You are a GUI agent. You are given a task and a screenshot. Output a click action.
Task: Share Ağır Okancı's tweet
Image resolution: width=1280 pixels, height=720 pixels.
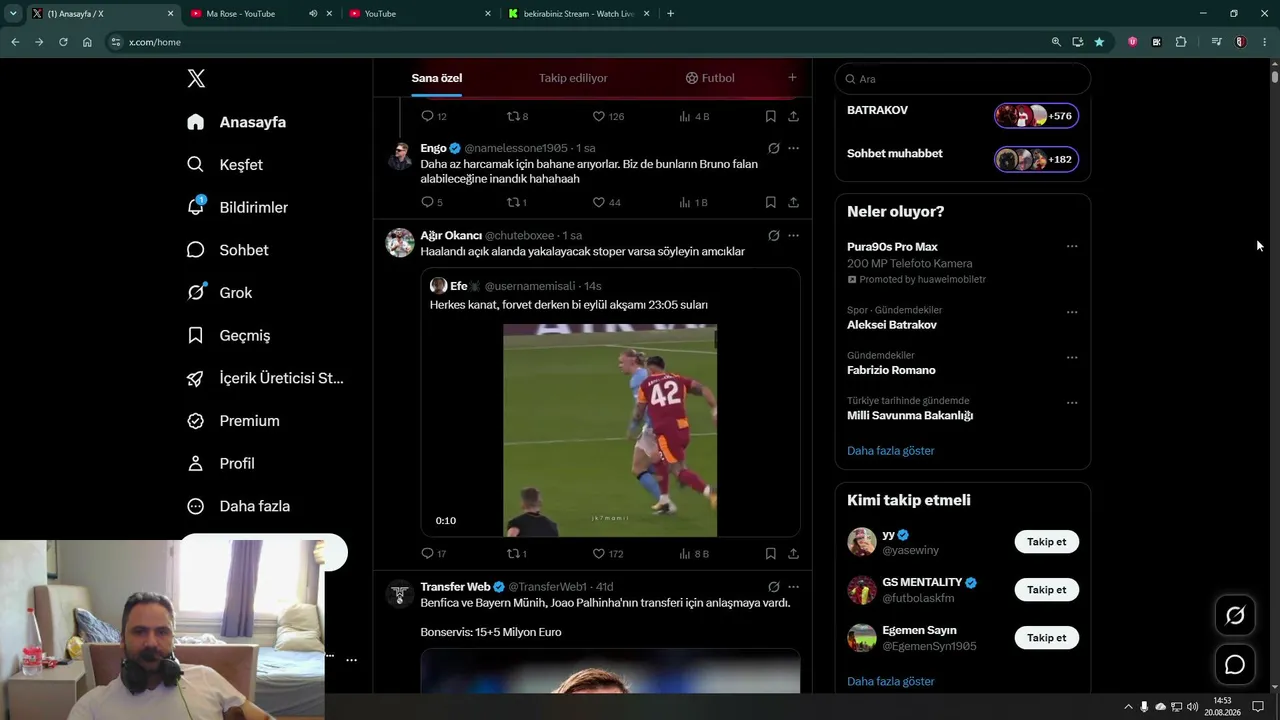click(793, 553)
